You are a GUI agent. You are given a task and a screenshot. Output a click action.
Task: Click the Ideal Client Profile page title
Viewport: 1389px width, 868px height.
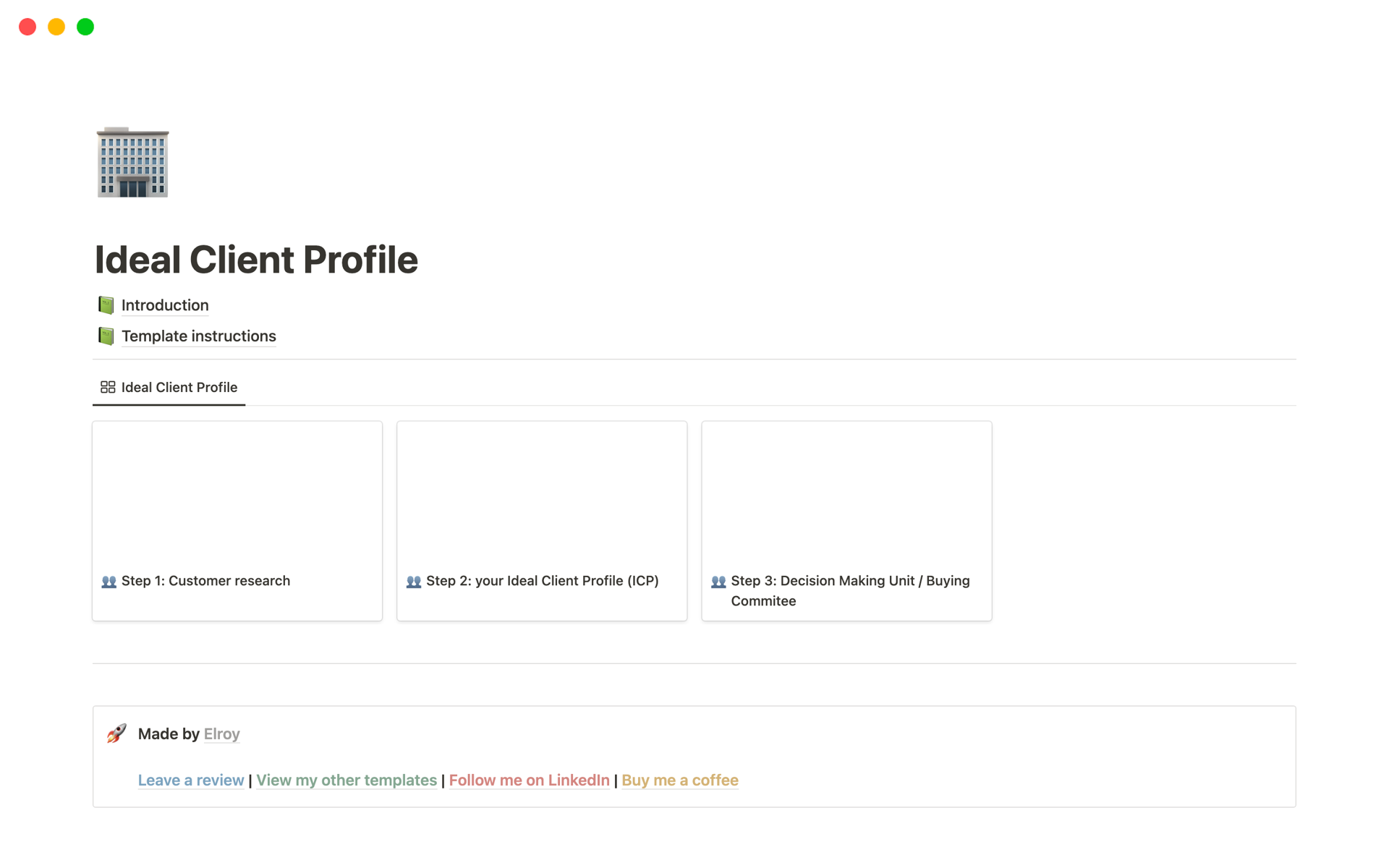pos(256,260)
